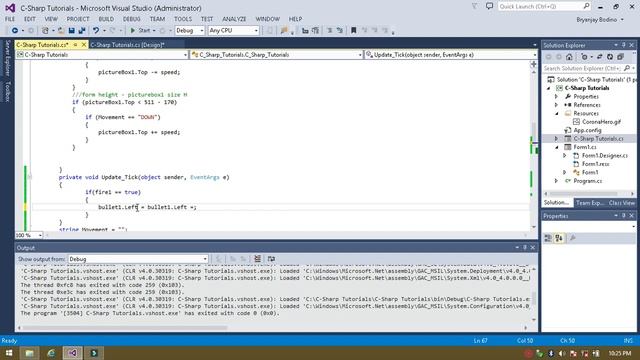Open the VIEW menu
The image size is (640, 360).
(51, 19)
